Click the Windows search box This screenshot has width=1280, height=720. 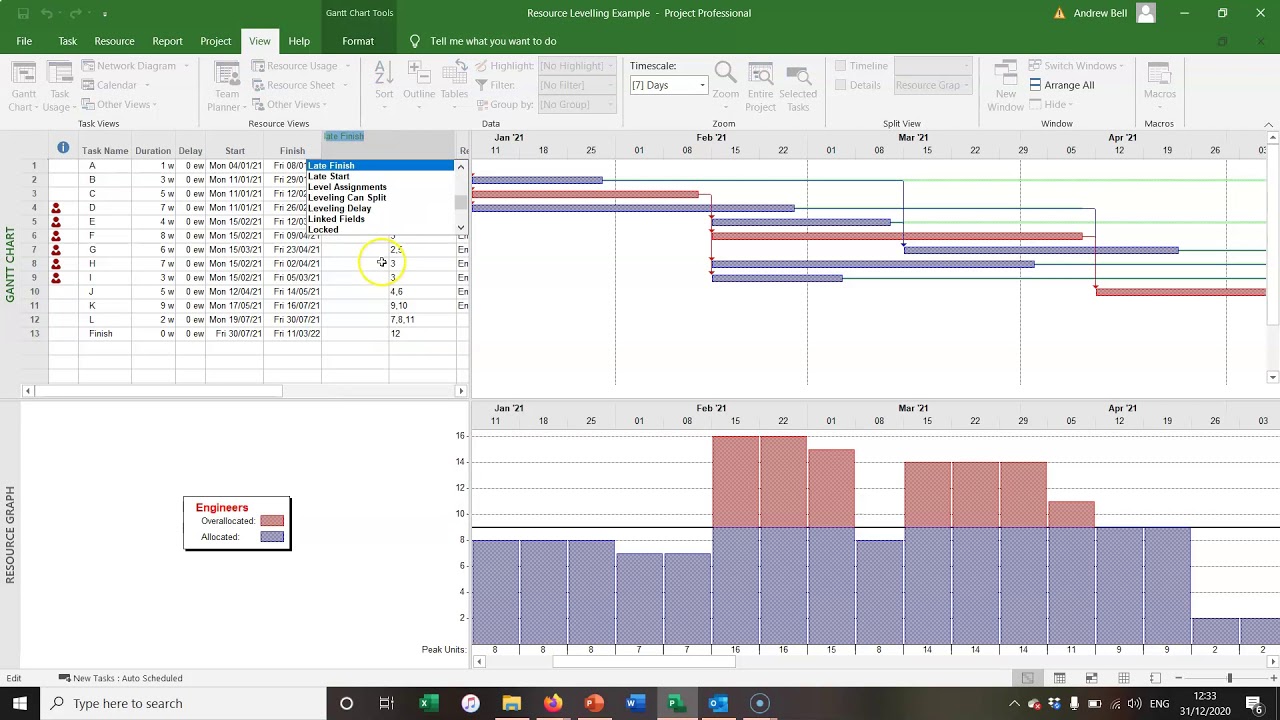[x=185, y=703]
